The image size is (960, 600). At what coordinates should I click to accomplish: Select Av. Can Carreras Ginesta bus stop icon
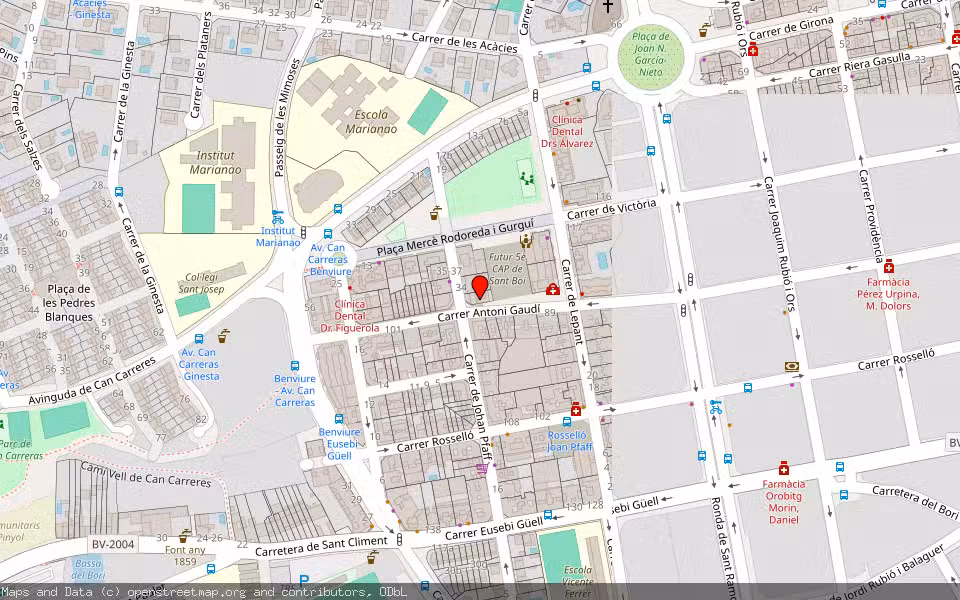(x=199, y=339)
